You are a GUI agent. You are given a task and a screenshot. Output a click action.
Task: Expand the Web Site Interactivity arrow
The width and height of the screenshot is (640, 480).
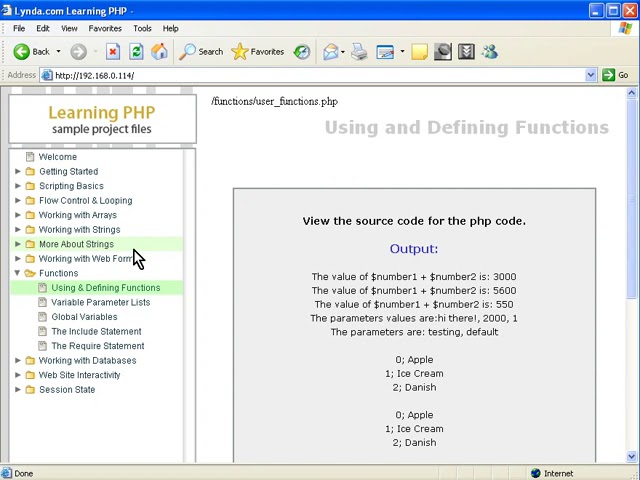tap(18, 375)
